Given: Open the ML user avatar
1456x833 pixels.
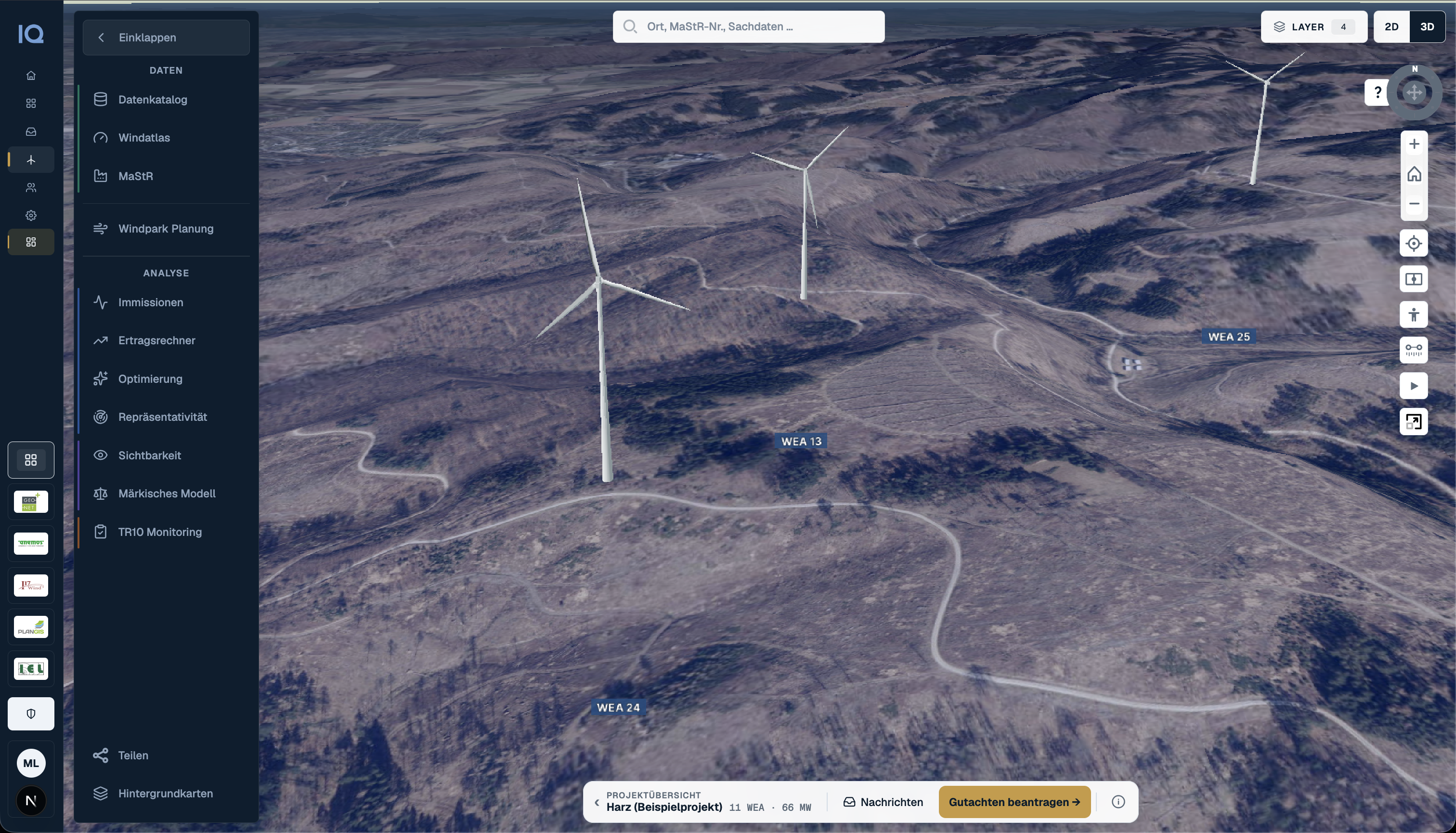Looking at the screenshot, I should pyautogui.click(x=31, y=763).
